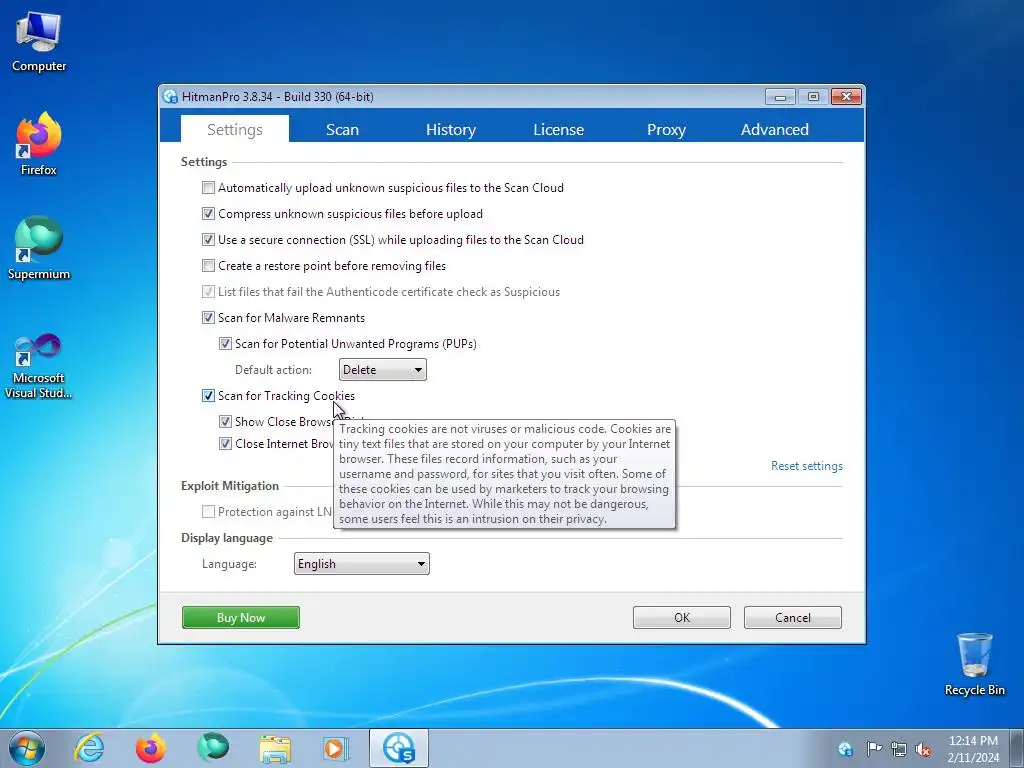Screen dimensions: 1024x768
Task: Enable Create a restore point option
Action: (x=208, y=266)
